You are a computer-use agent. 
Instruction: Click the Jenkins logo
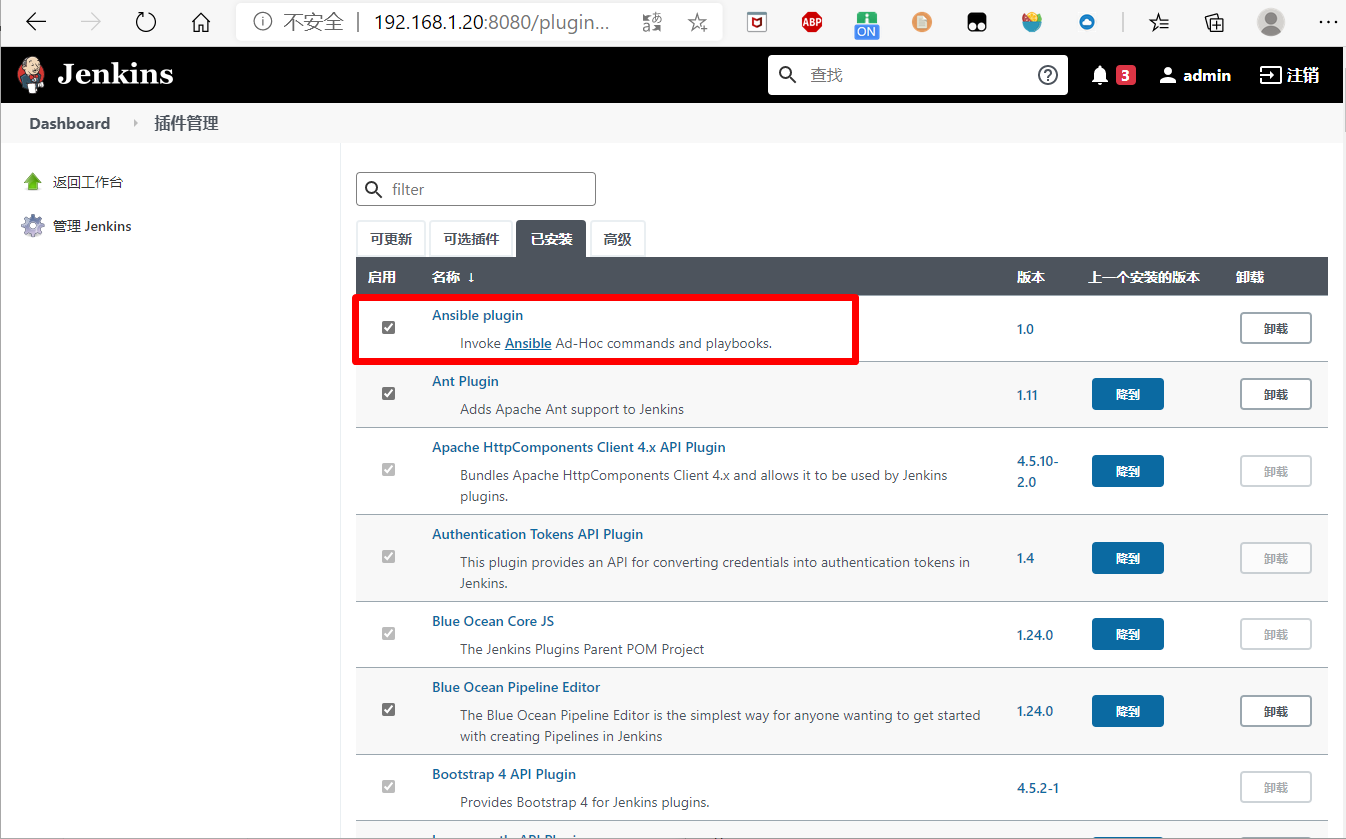tap(95, 74)
